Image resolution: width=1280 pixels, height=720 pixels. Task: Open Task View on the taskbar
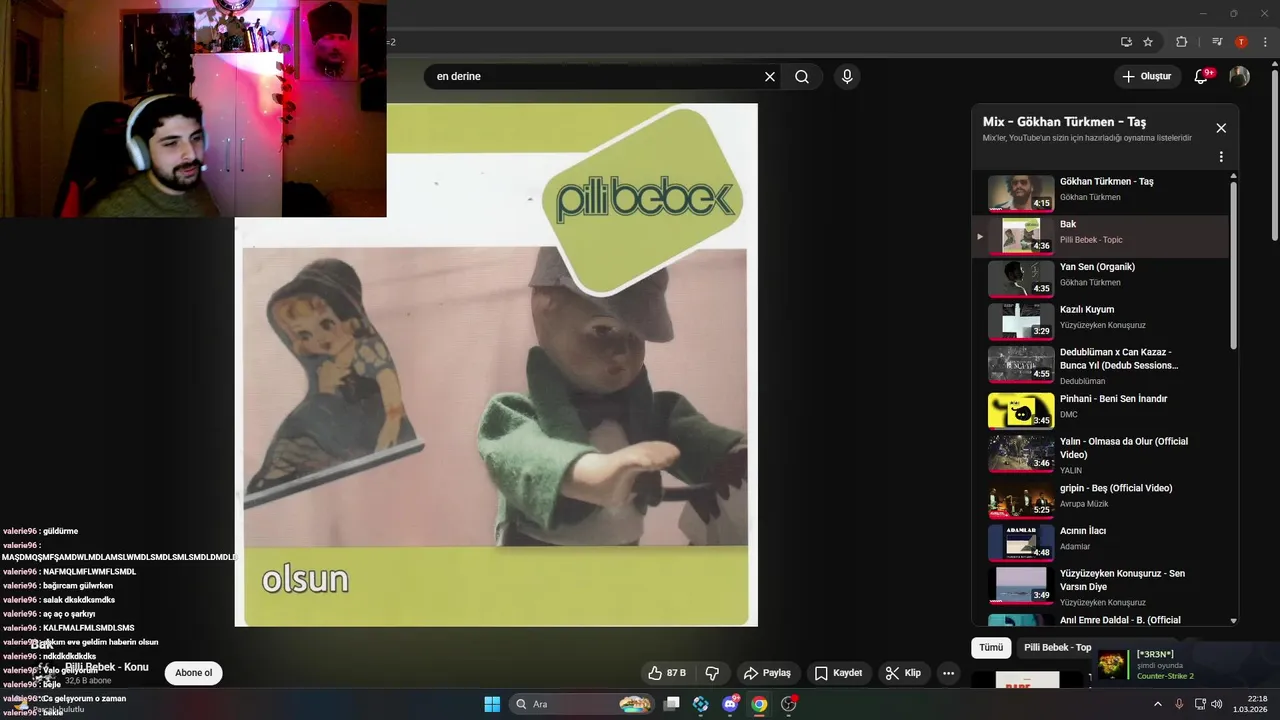(672, 704)
